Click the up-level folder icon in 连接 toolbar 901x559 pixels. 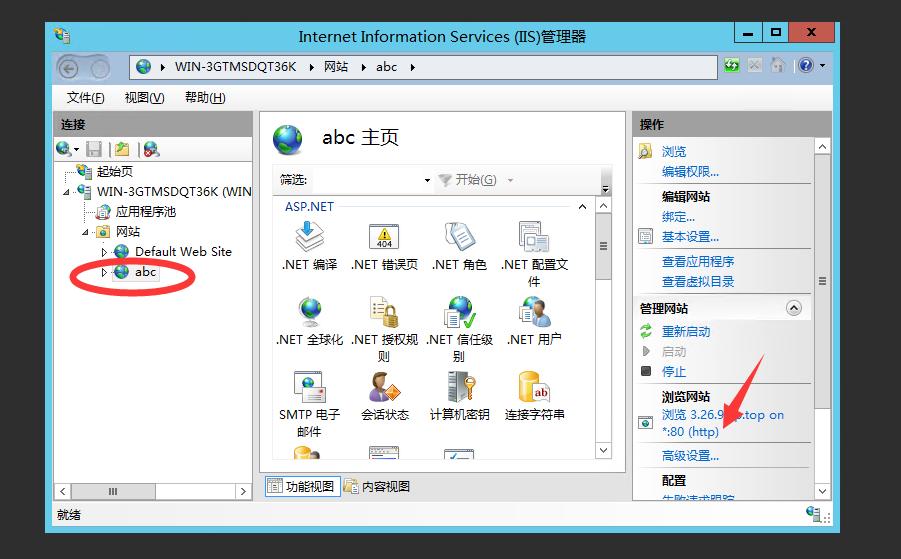[122, 149]
